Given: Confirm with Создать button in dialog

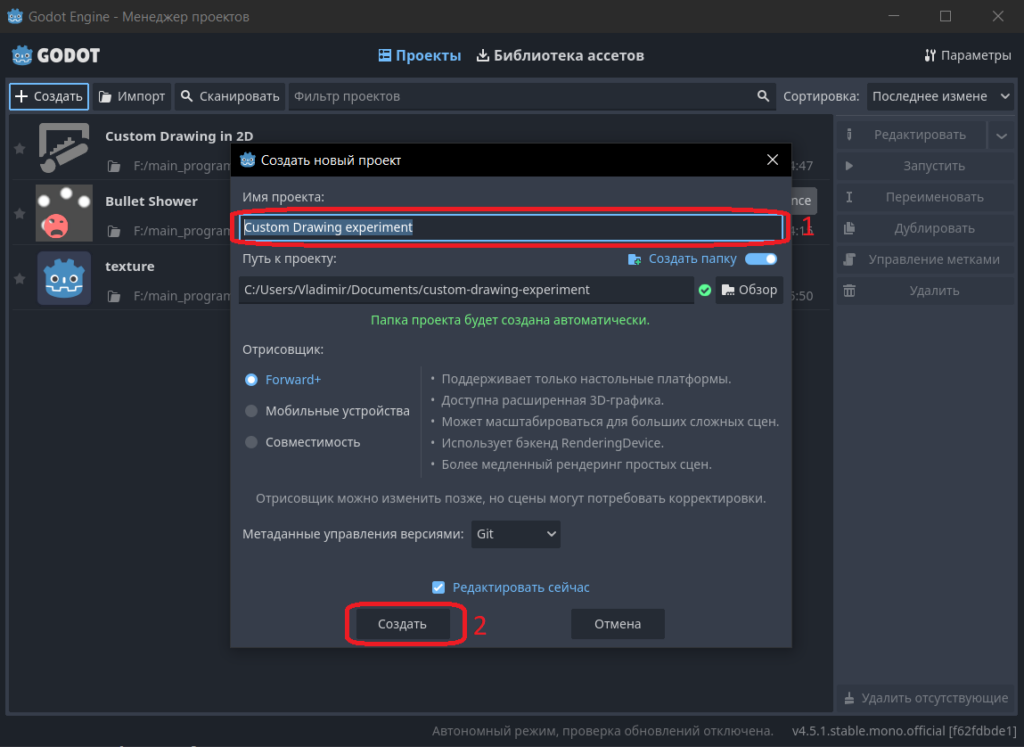Looking at the screenshot, I should coord(402,624).
